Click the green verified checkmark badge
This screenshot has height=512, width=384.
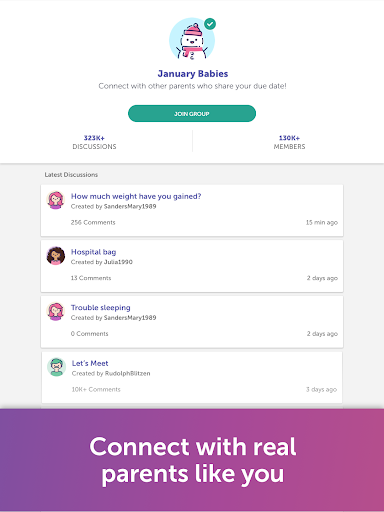tap(210, 24)
